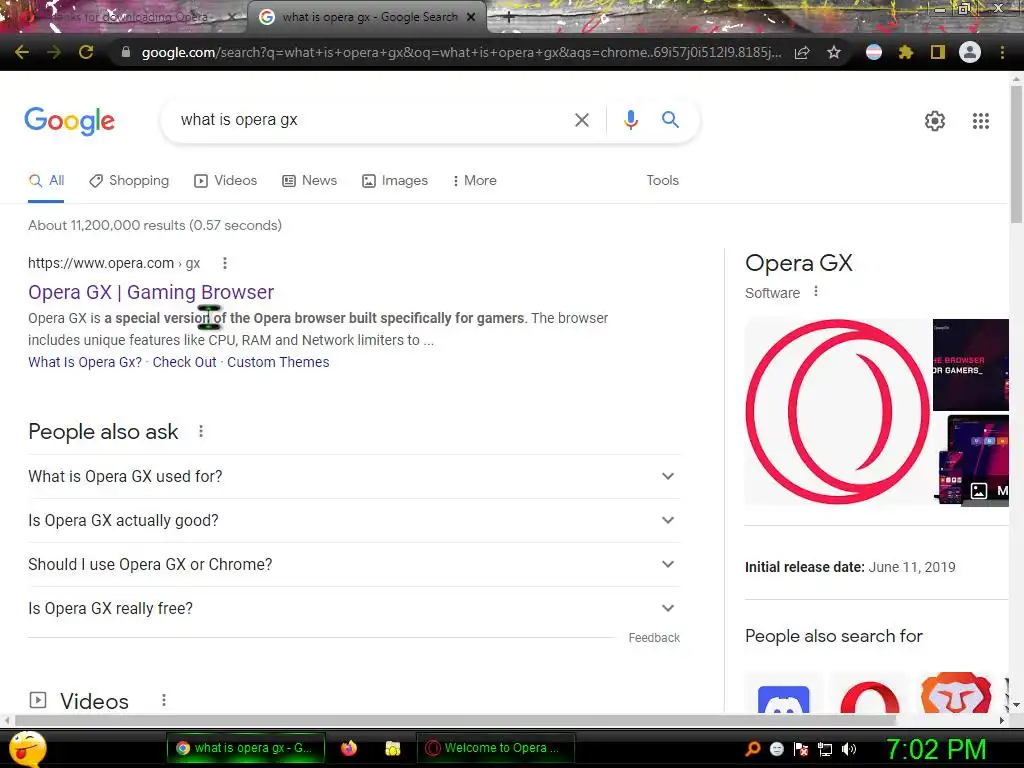Open a new browser tab with plus

click(x=509, y=18)
